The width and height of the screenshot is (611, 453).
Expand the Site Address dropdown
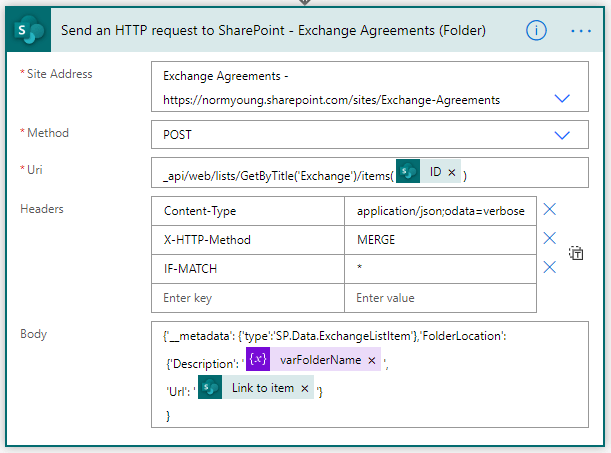click(x=562, y=99)
